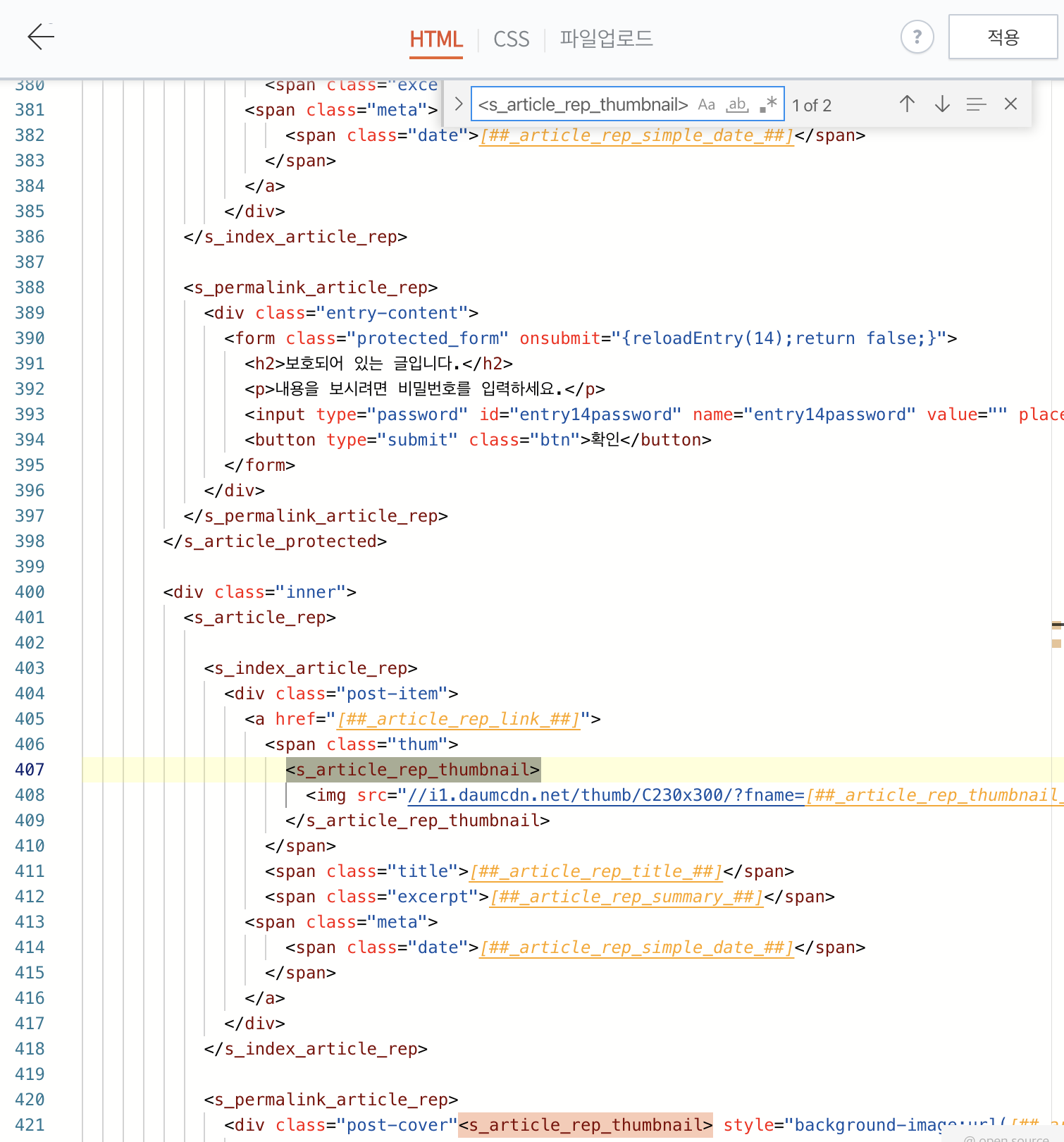Click </s_permalink_article_rep> on line 397
This screenshot has height=1142, width=1064.
tap(316, 516)
